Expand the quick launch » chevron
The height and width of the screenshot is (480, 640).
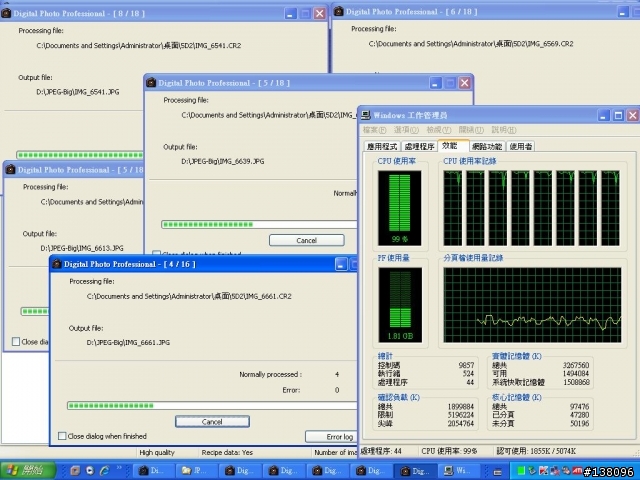(119, 468)
